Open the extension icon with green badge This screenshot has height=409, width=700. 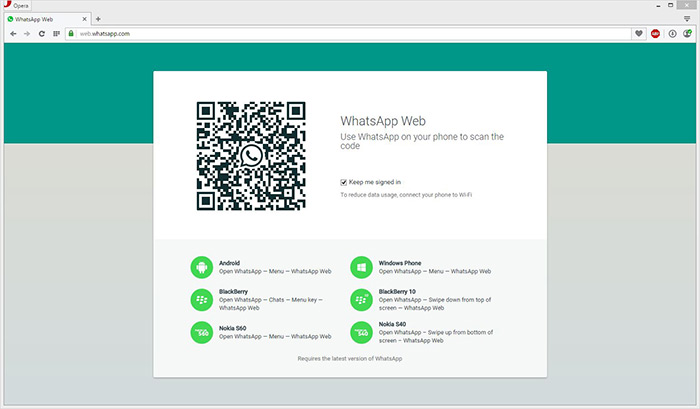pyautogui.click(x=687, y=33)
